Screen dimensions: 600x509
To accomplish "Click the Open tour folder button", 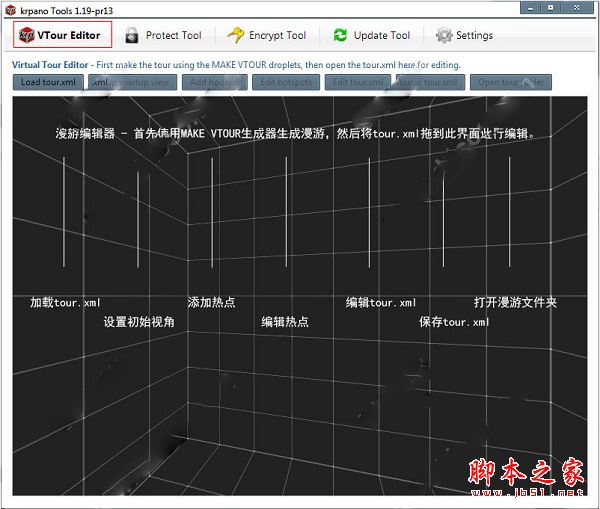I will [x=511, y=82].
